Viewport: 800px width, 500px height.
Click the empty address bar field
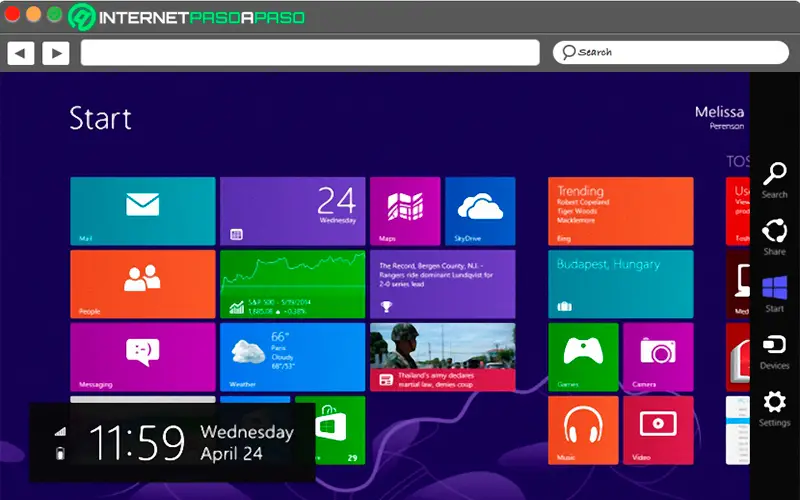pyautogui.click(x=310, y=53)
